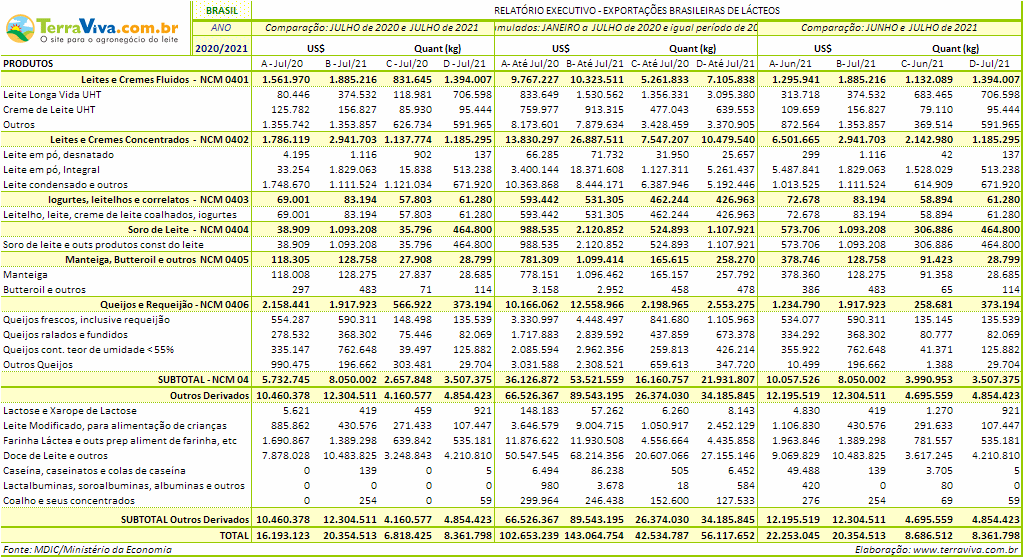Click the 'Leite Longa Vida UHT' row label
This screenshot has height=557, width=1023.
[x=52, y=95]
